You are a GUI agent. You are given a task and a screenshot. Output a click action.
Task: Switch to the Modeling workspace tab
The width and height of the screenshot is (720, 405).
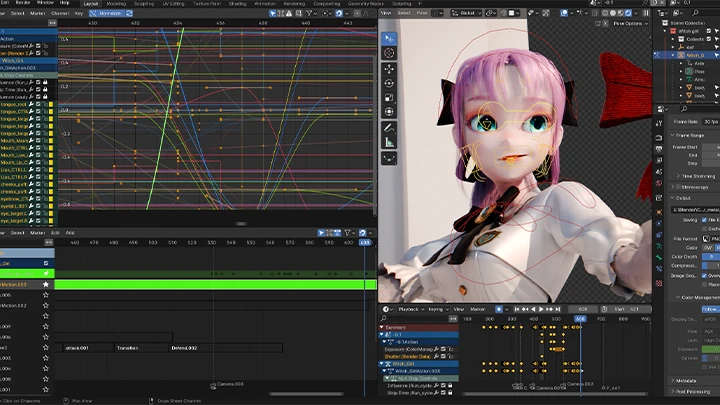point(116,4)
